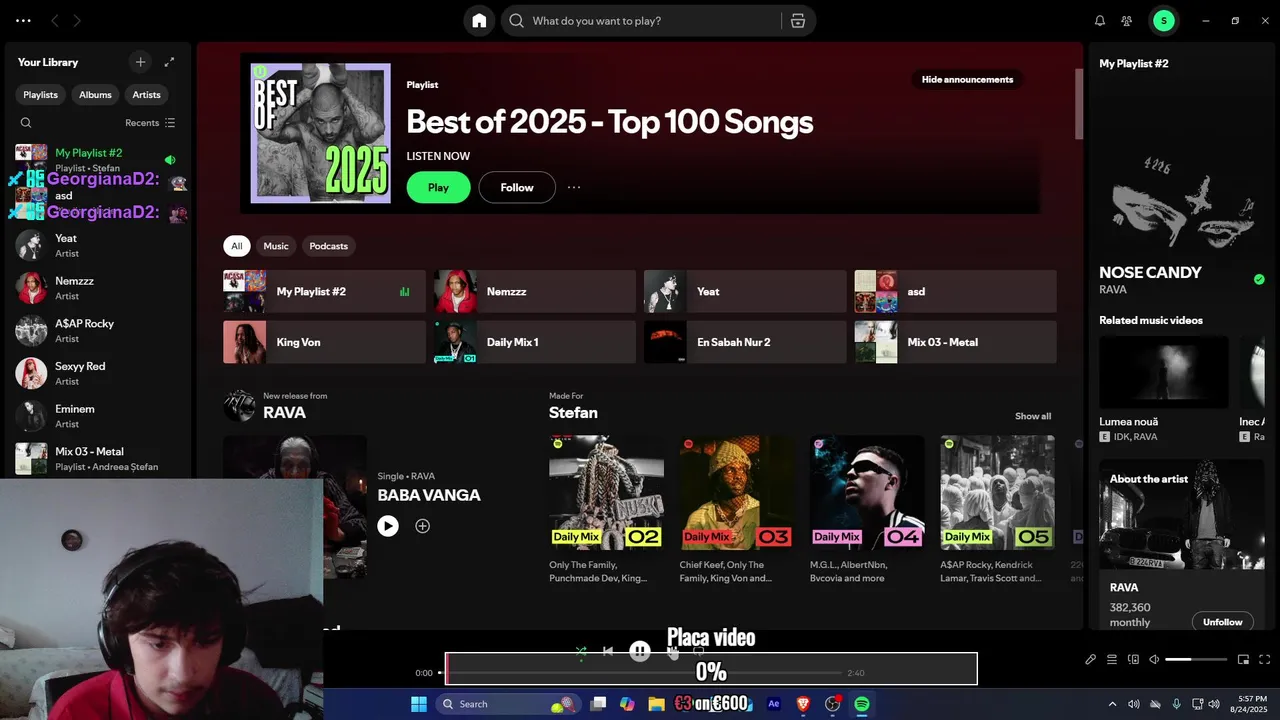Image resolution: width=1280 pixels, height=720 pixels.
Task: Click green check to remove NOSE CANDY
Action: pos(1259,280)
